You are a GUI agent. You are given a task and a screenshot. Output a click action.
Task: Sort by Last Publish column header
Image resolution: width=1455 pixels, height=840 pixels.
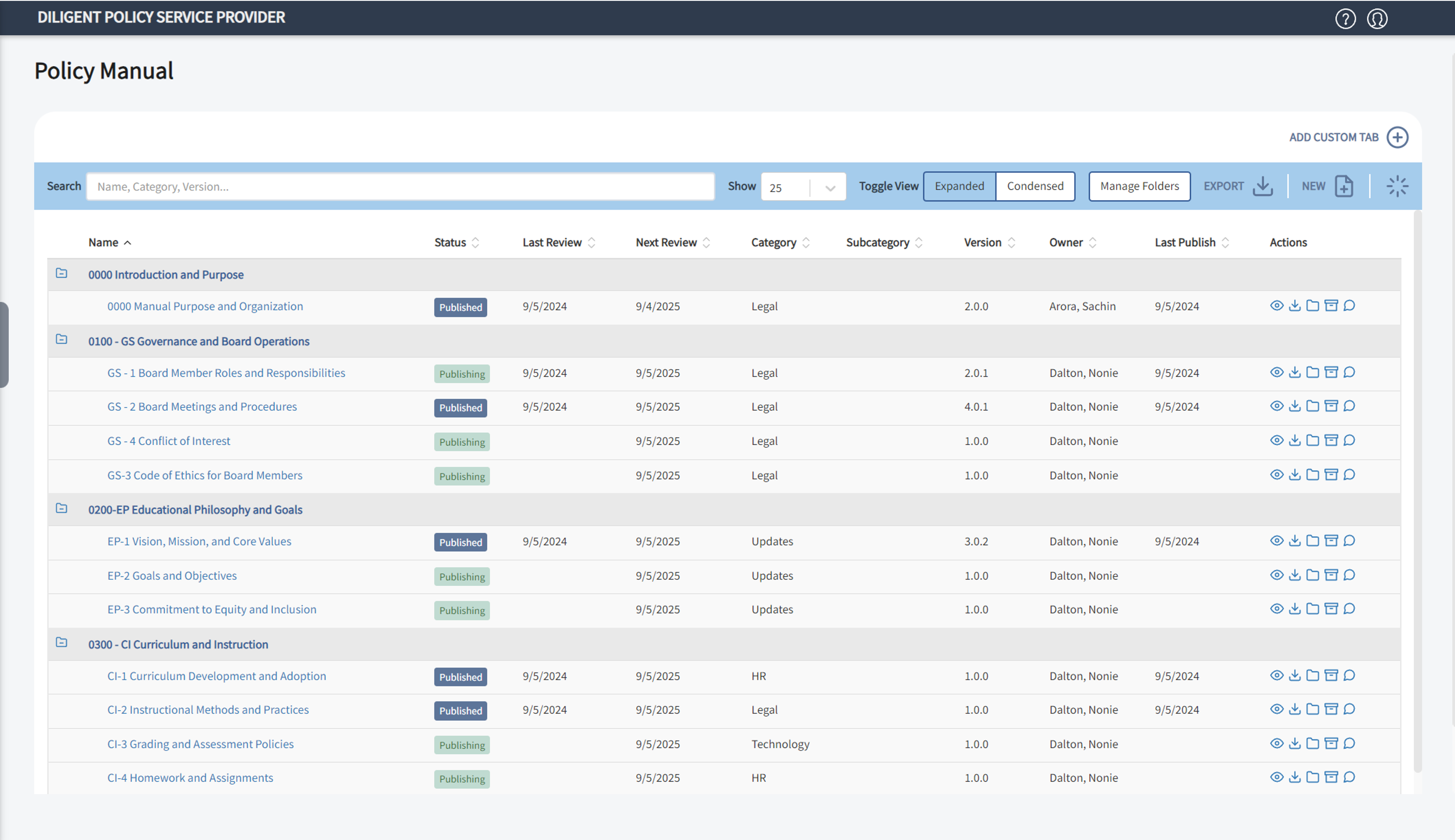point(1191,243)
